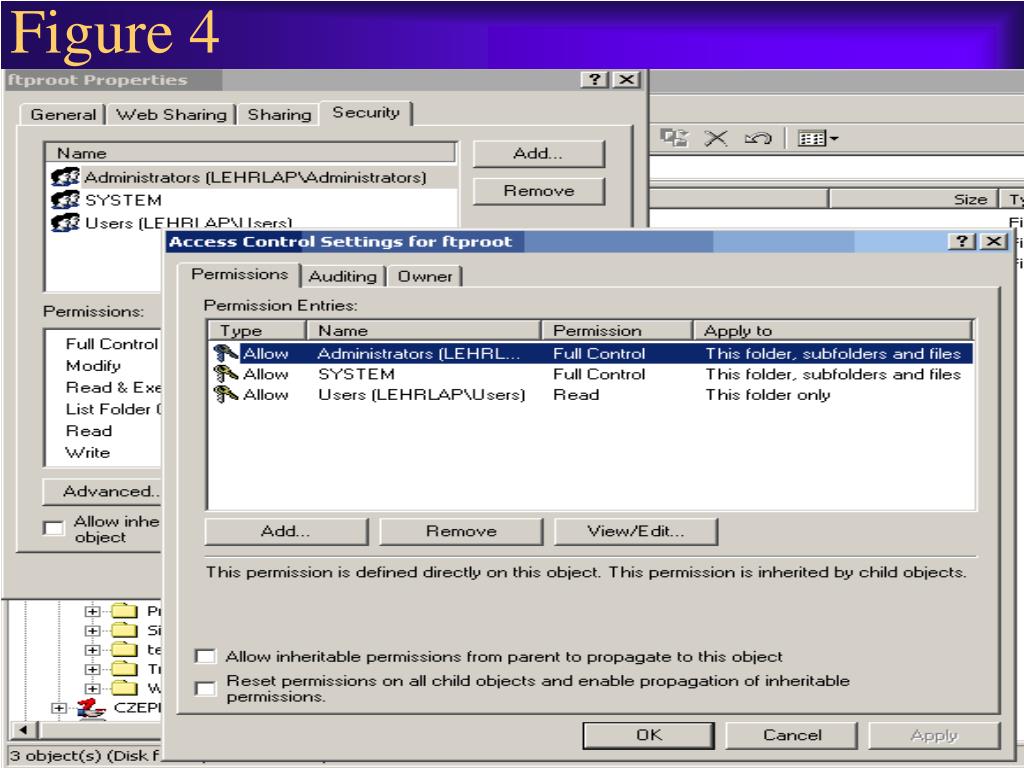Sort entries by Apply to column header
This screenshot has width=1024, height=768.
coord(833,330)
